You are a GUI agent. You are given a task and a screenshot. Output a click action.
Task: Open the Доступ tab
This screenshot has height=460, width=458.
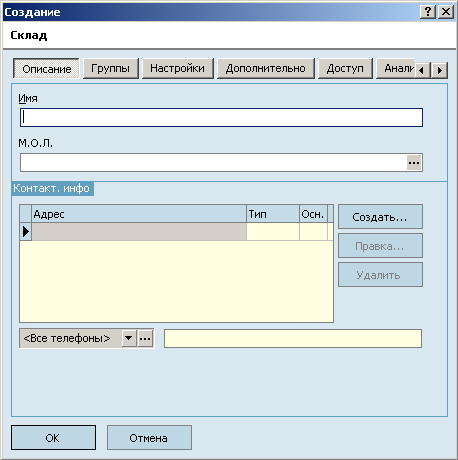pos(345,68)
